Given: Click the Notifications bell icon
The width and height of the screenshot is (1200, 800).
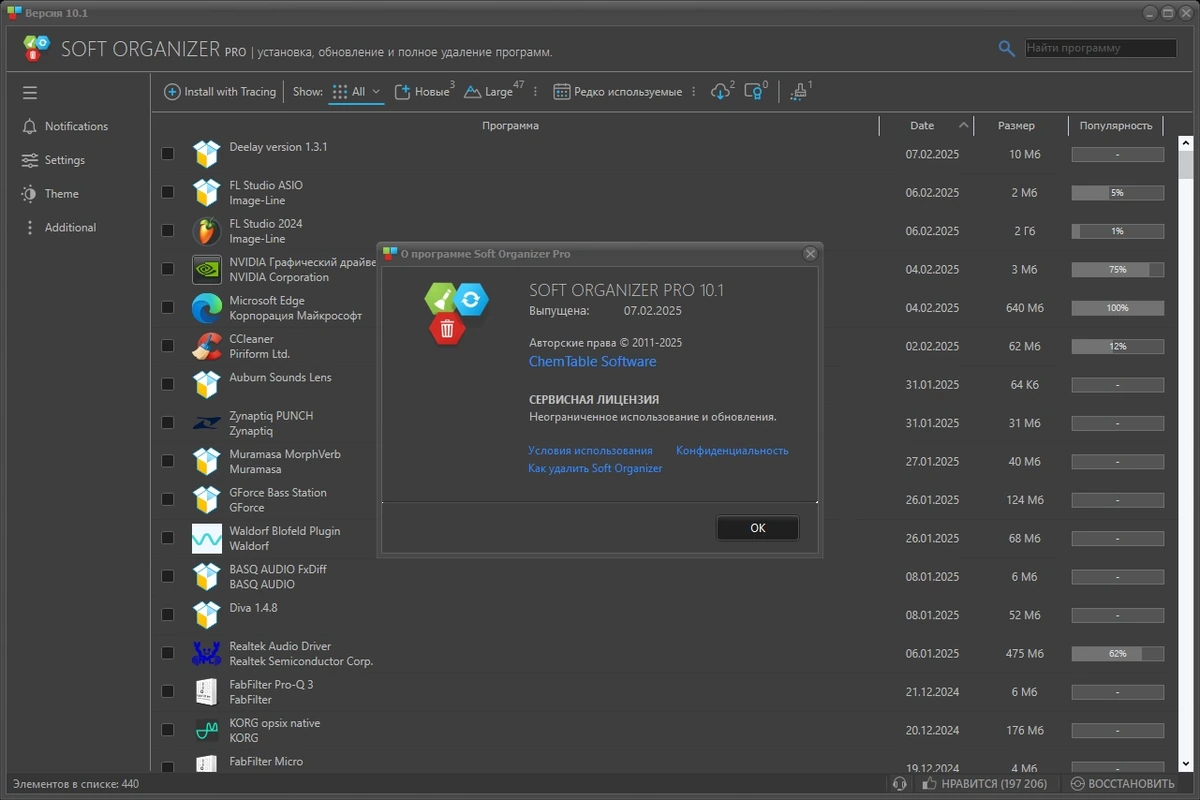Looking at the screenshot, I should (x=29, y=126).
